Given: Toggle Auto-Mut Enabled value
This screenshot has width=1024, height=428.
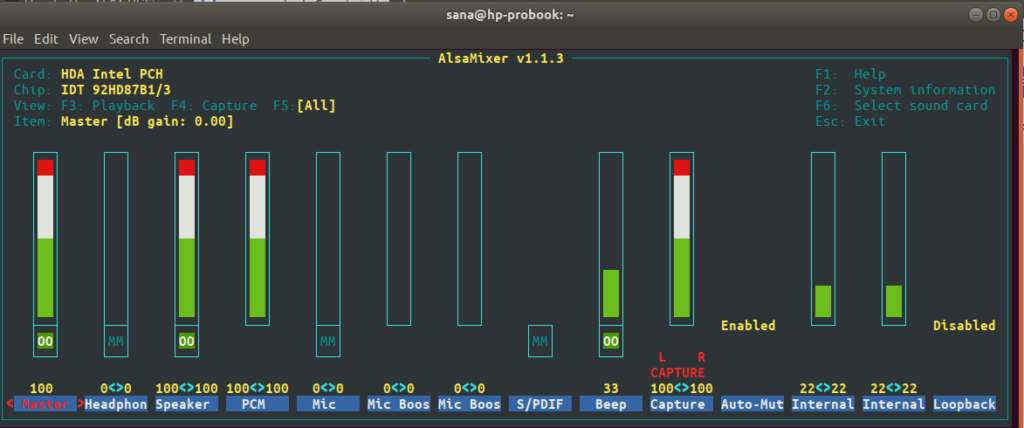Looking at the screenshot, I should coord(748,325).
